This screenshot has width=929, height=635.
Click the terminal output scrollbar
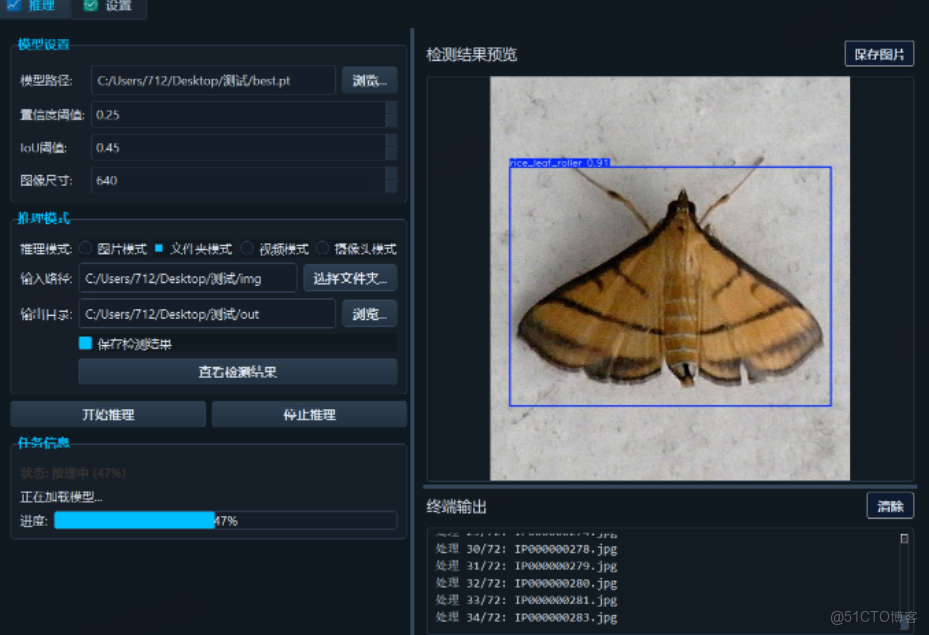click(x=904, y=581)
